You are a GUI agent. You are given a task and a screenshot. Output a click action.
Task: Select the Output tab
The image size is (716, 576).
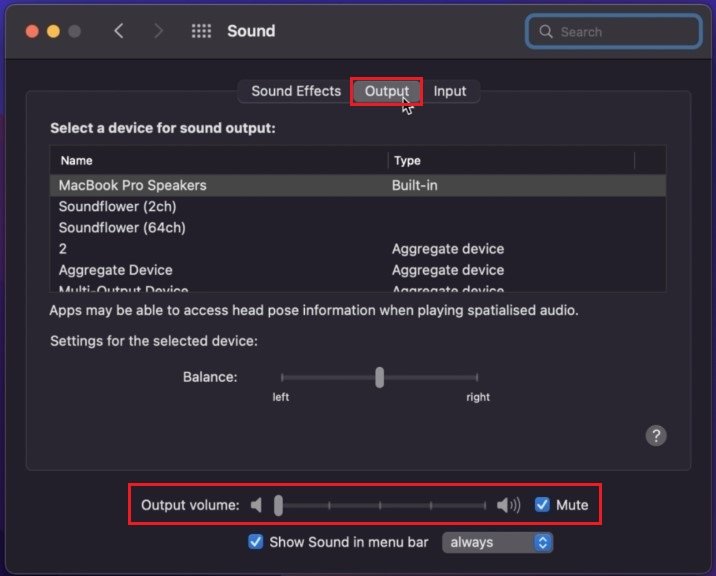386,91
